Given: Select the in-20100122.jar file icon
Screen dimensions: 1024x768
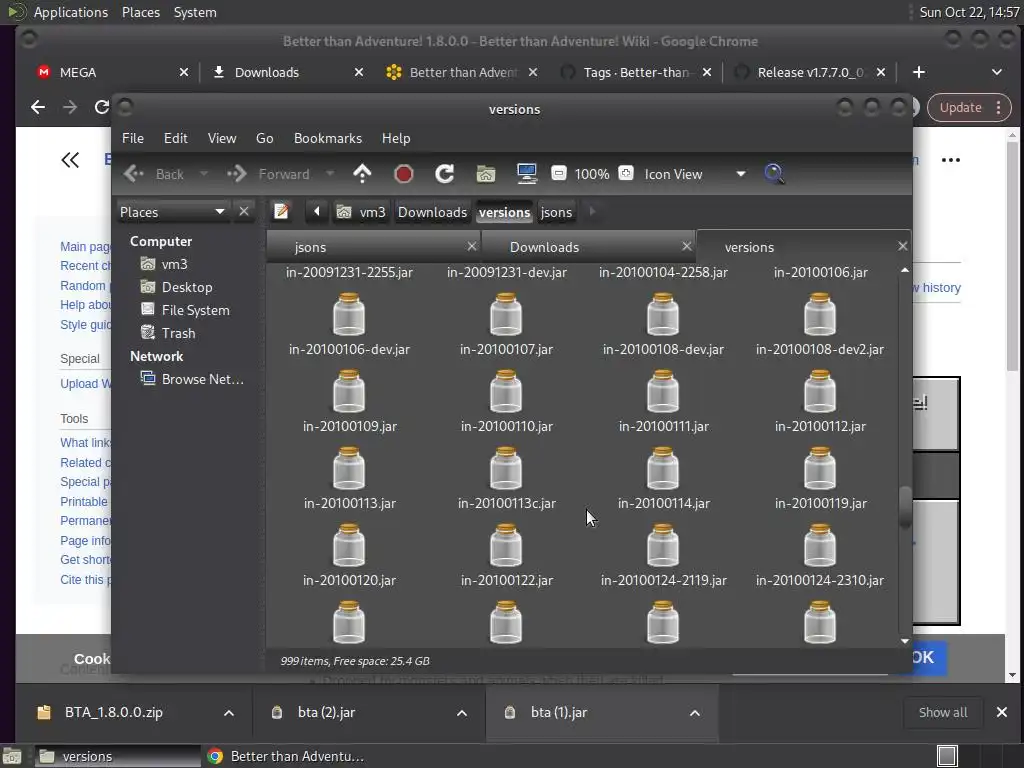Looking at the screenshot, I should click(x=506, y=545).
